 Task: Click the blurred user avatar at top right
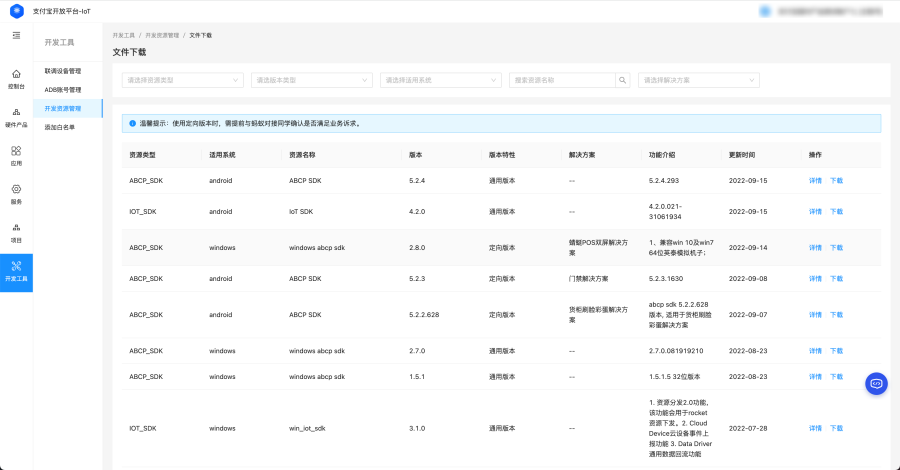point(765,11)
